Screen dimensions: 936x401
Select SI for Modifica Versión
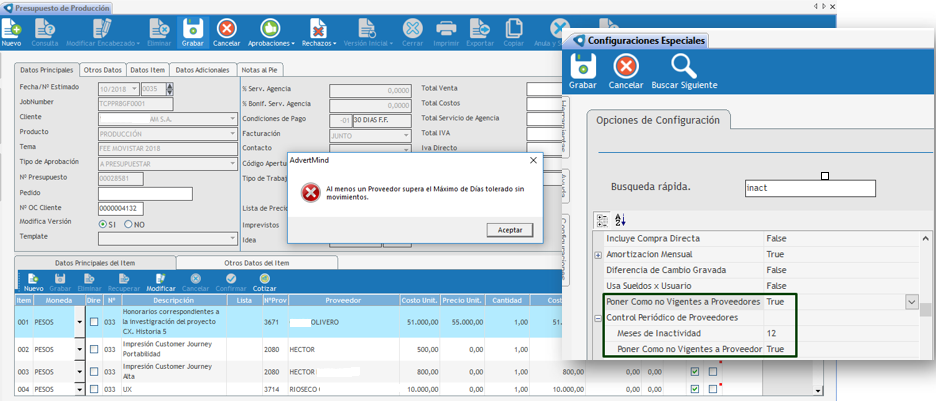103,224
